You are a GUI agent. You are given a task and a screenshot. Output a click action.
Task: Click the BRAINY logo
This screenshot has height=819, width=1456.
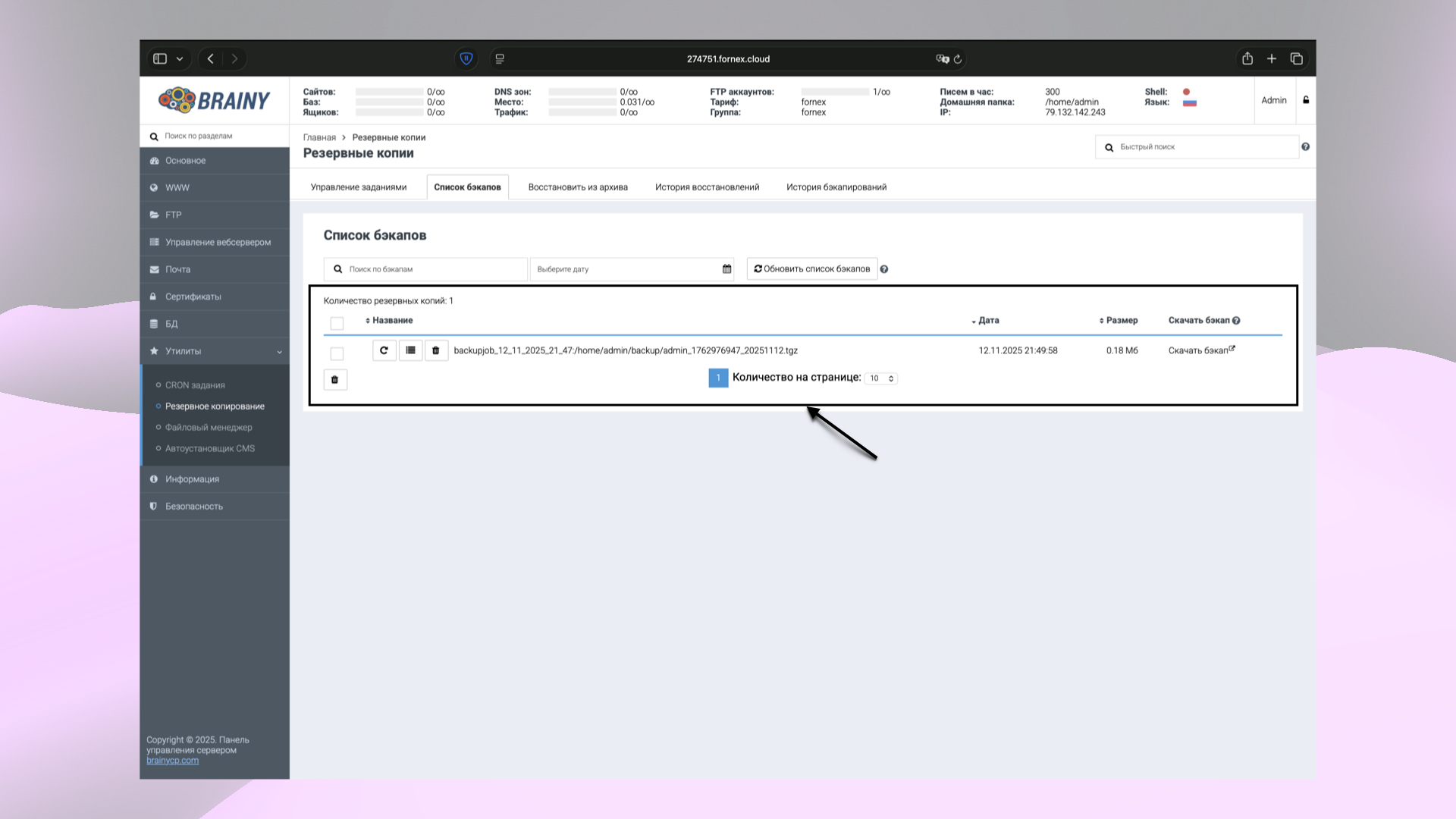(215, 100)
